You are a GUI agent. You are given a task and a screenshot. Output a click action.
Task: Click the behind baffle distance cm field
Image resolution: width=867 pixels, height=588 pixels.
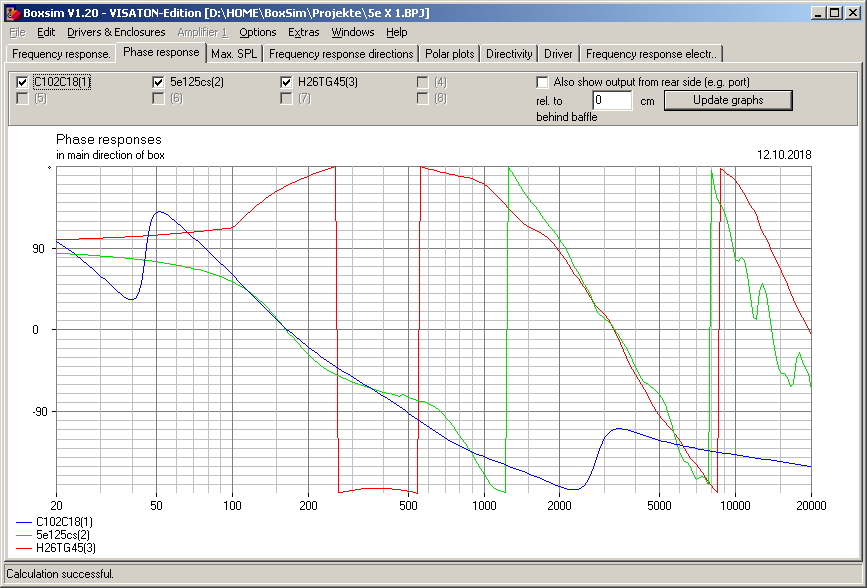click(x=611, y=101)
